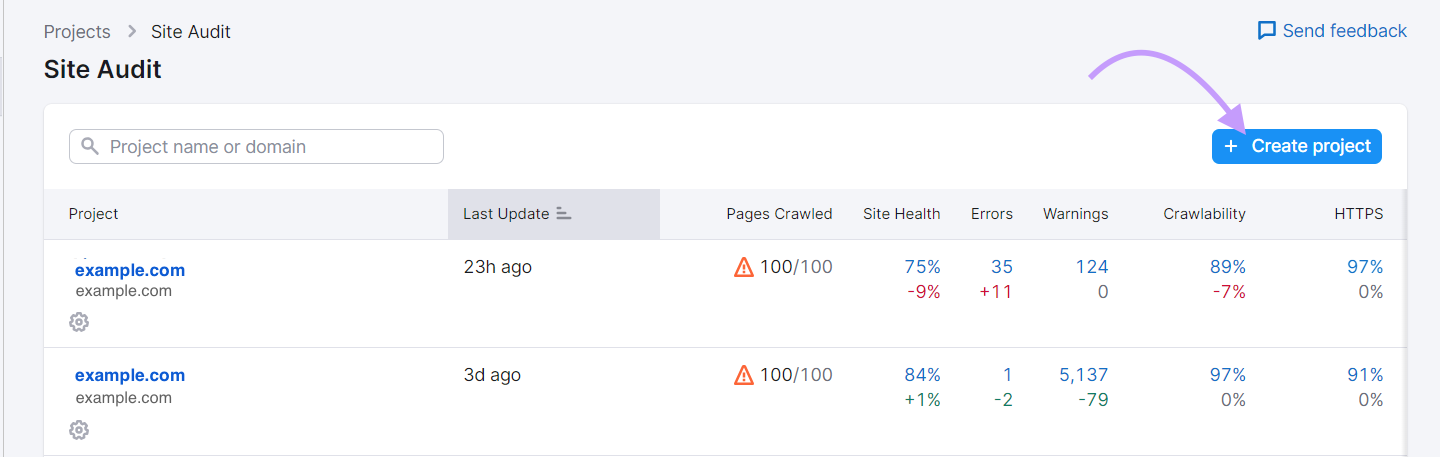Click the search magnifier icon
This screenshot has width=1440, height=457.
click(90, 146)
